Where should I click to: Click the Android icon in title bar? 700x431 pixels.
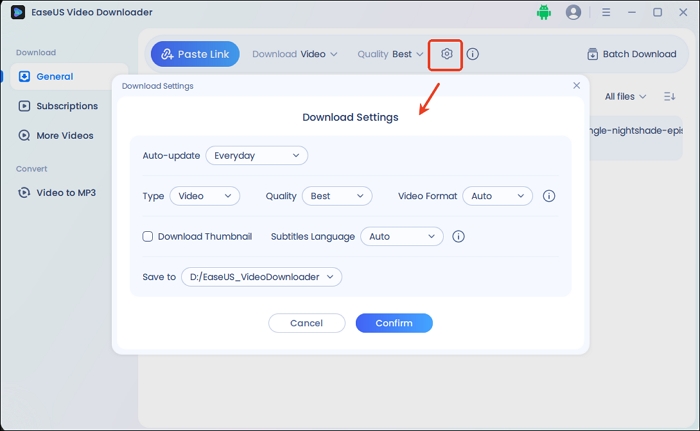tap(544, 13)
